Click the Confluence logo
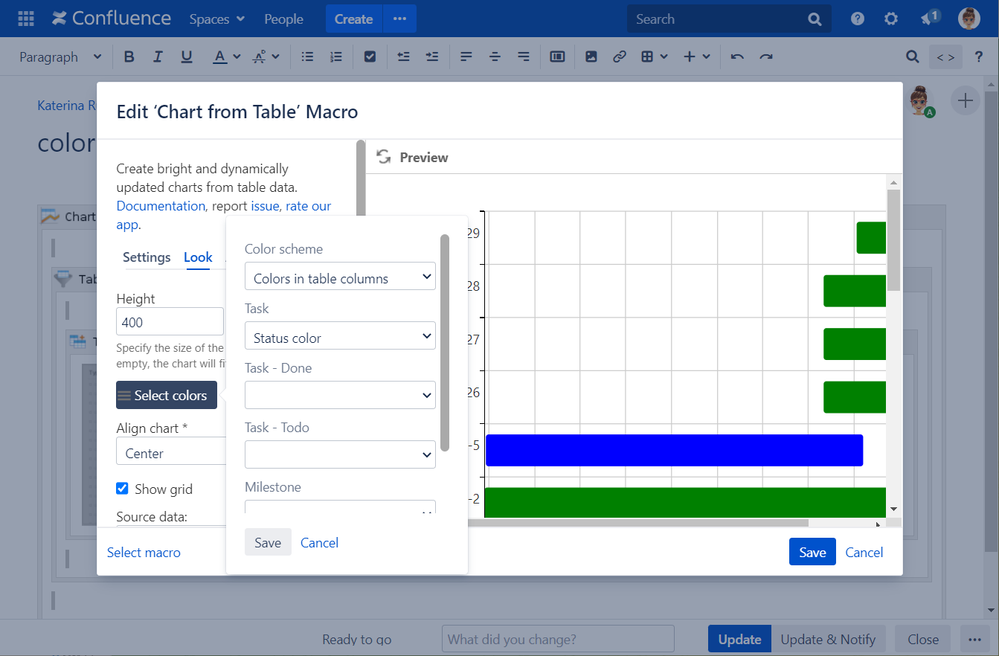Viewport: 999px width, 656px height. [111, 18]
